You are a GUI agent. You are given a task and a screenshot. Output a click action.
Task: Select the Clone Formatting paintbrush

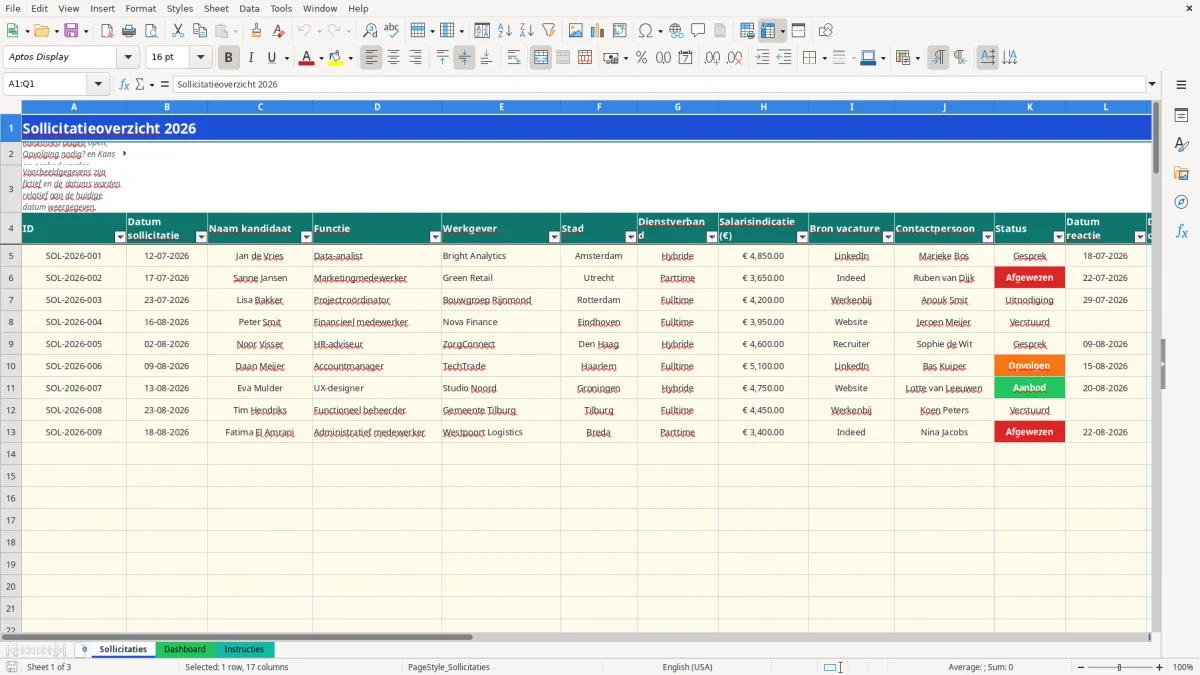pos(257,31)
